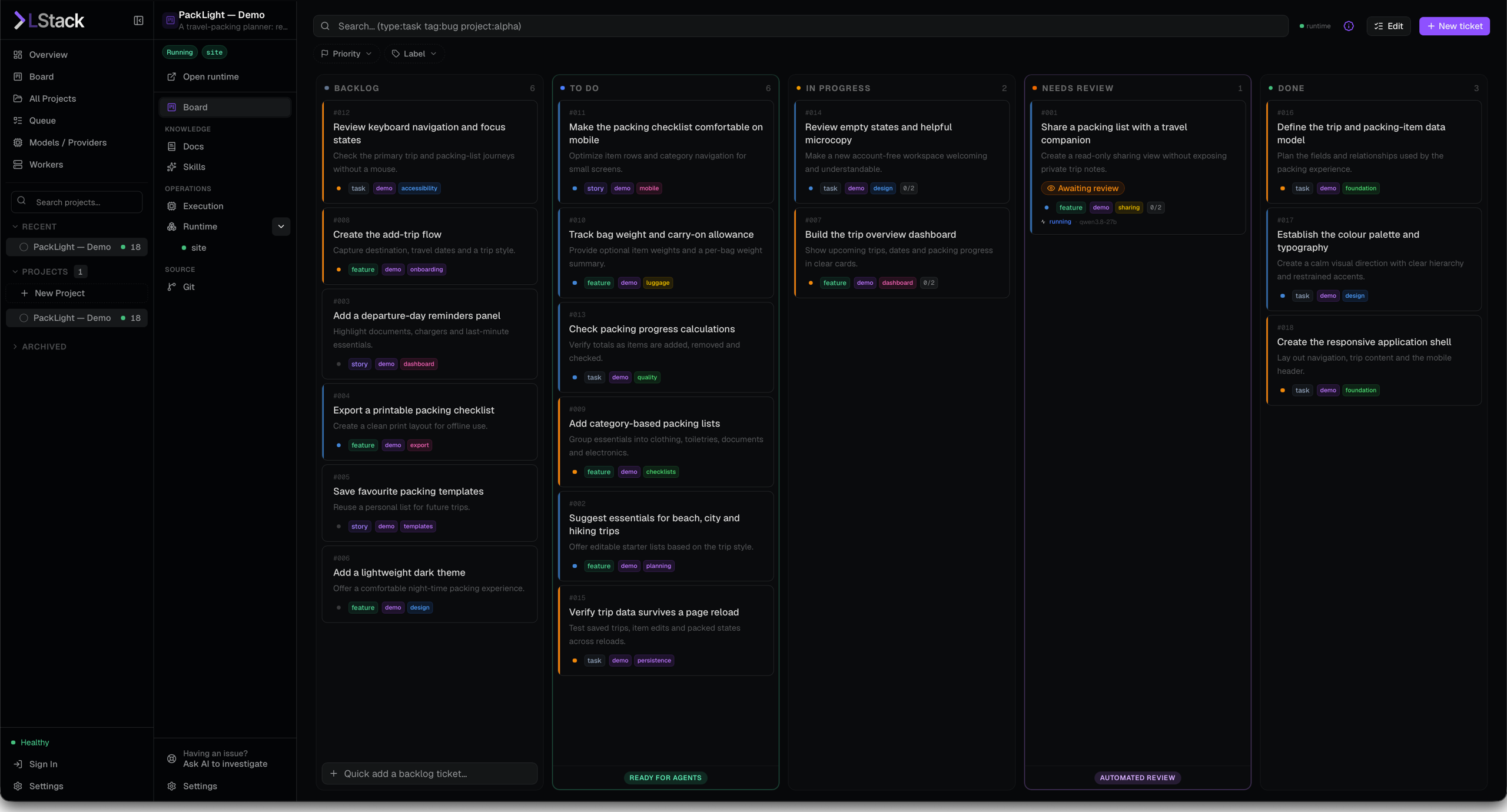Click the site runtime entry

pos(198,248)
